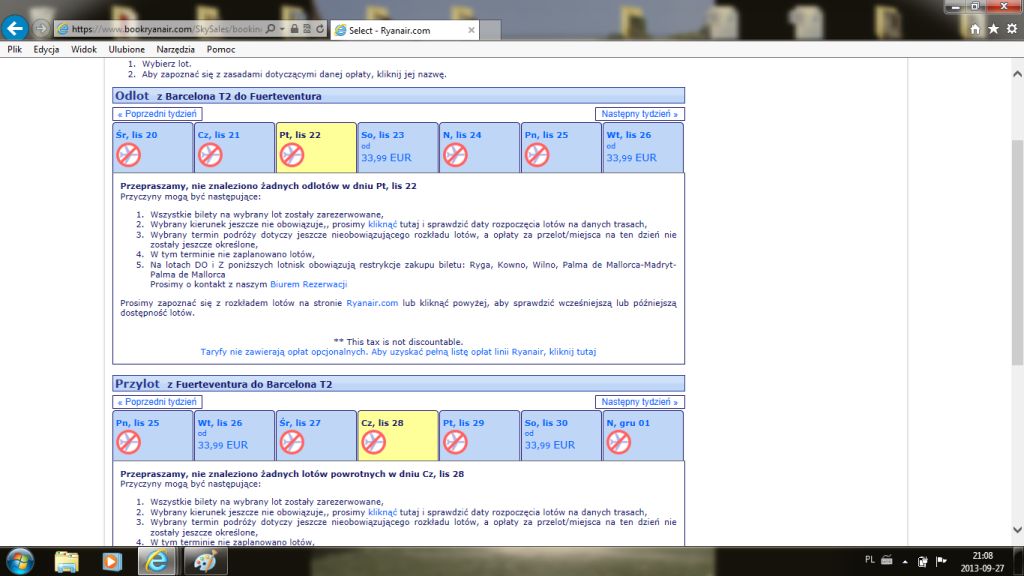This screenshot has width=1024, height=576.
Task: Click the browser Back arrow button
Action: (x=15, y=28)
